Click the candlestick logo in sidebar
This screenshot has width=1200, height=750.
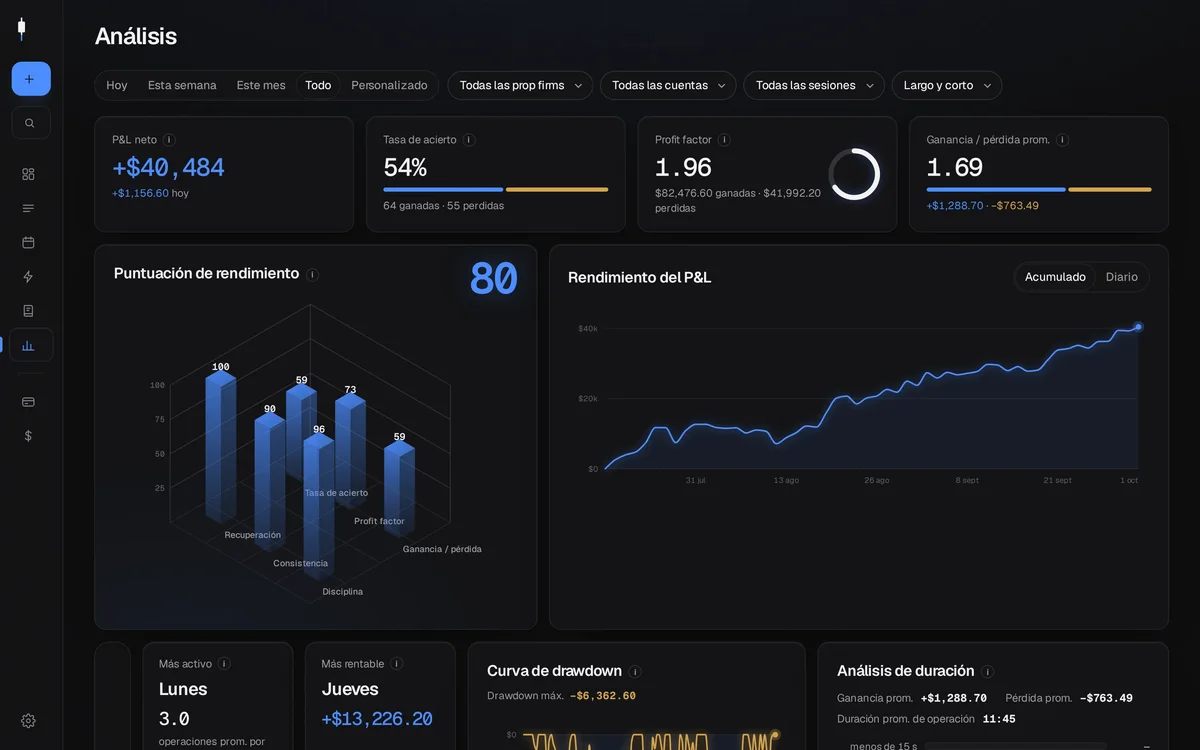coord(21,29)
